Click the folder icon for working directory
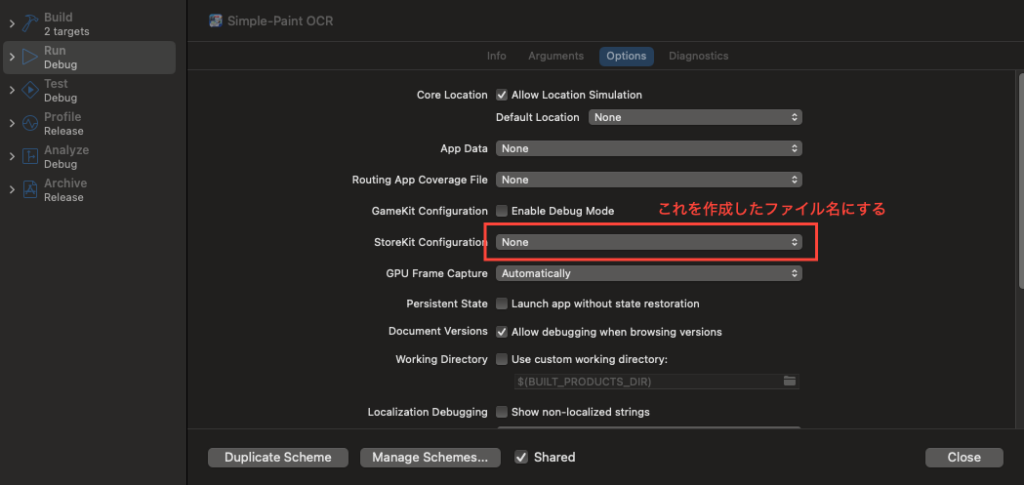1024x485 pixels. click(x=789, y=381)
